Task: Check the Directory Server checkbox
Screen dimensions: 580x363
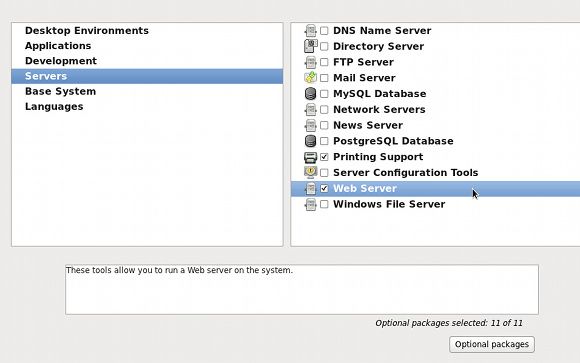Action: tap(324, 46)
